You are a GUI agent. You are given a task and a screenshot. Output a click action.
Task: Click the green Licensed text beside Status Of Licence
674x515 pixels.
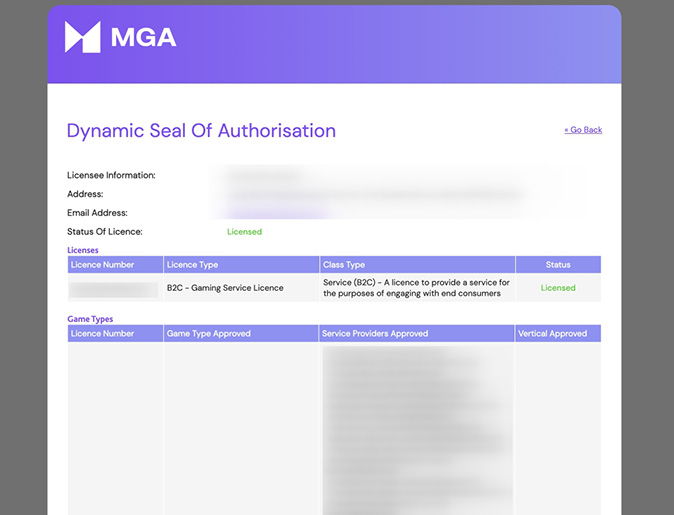(244, 232)
